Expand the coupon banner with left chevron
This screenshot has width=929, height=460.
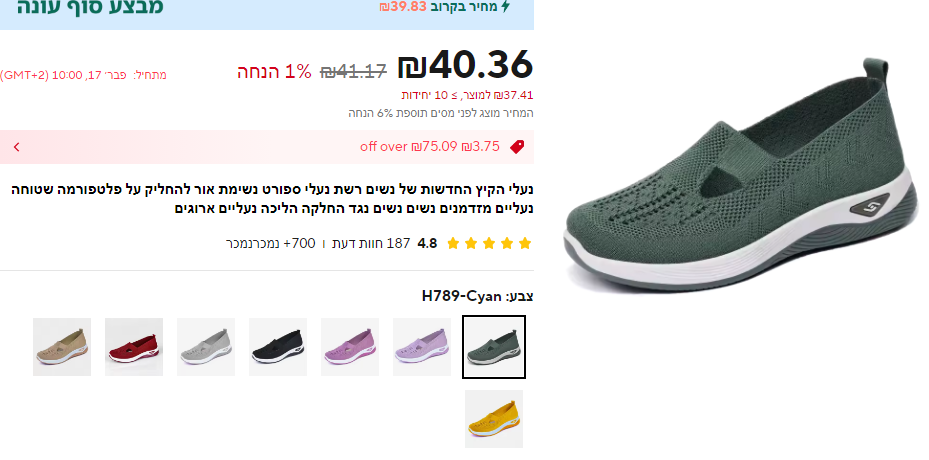pyautogui.click(x=17, y=146)
